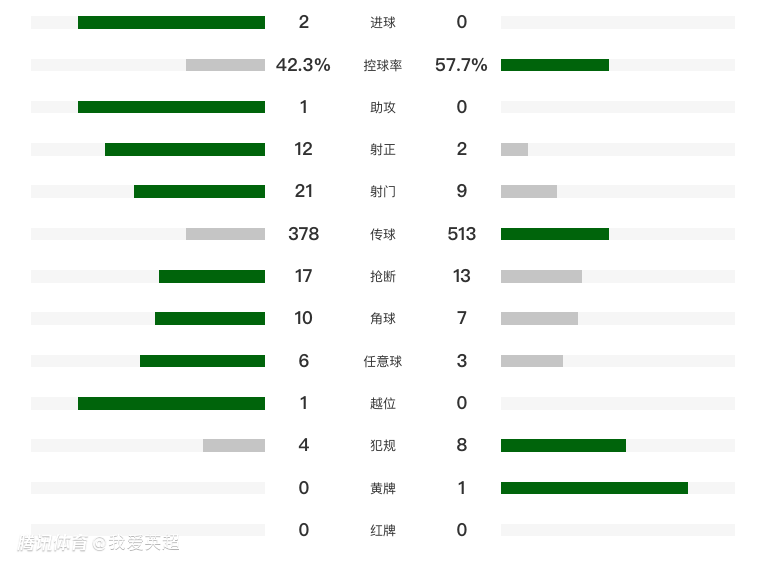Click the 抢断 tackles label

(382, 276)
